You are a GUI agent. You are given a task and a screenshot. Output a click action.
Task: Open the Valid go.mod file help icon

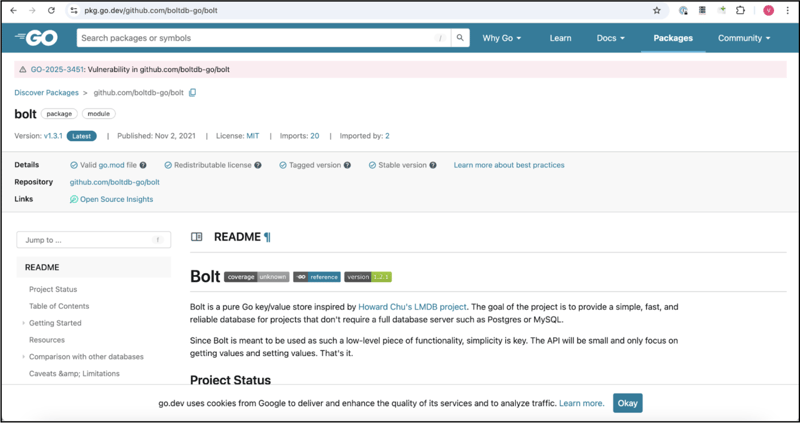click(x=143, y=165)
